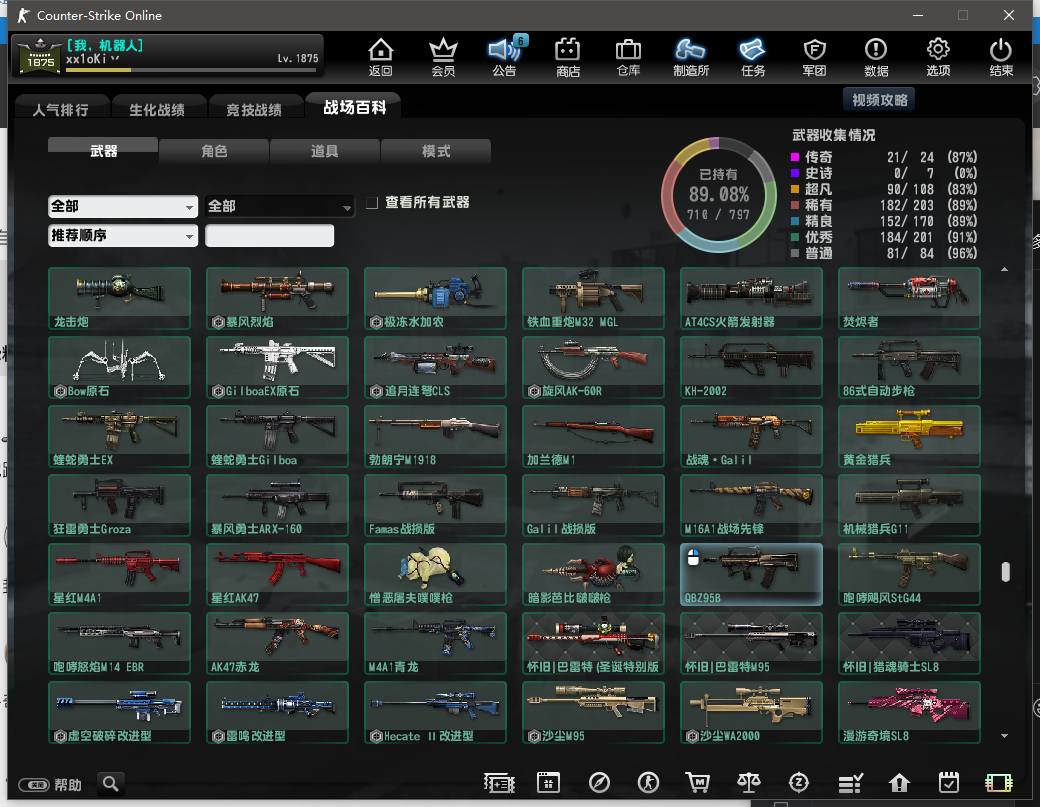Select the 憎恶屠夫喋喋枪 weapon card
The width and height of the screenshot is (1040, 807).
pos(435,574)
